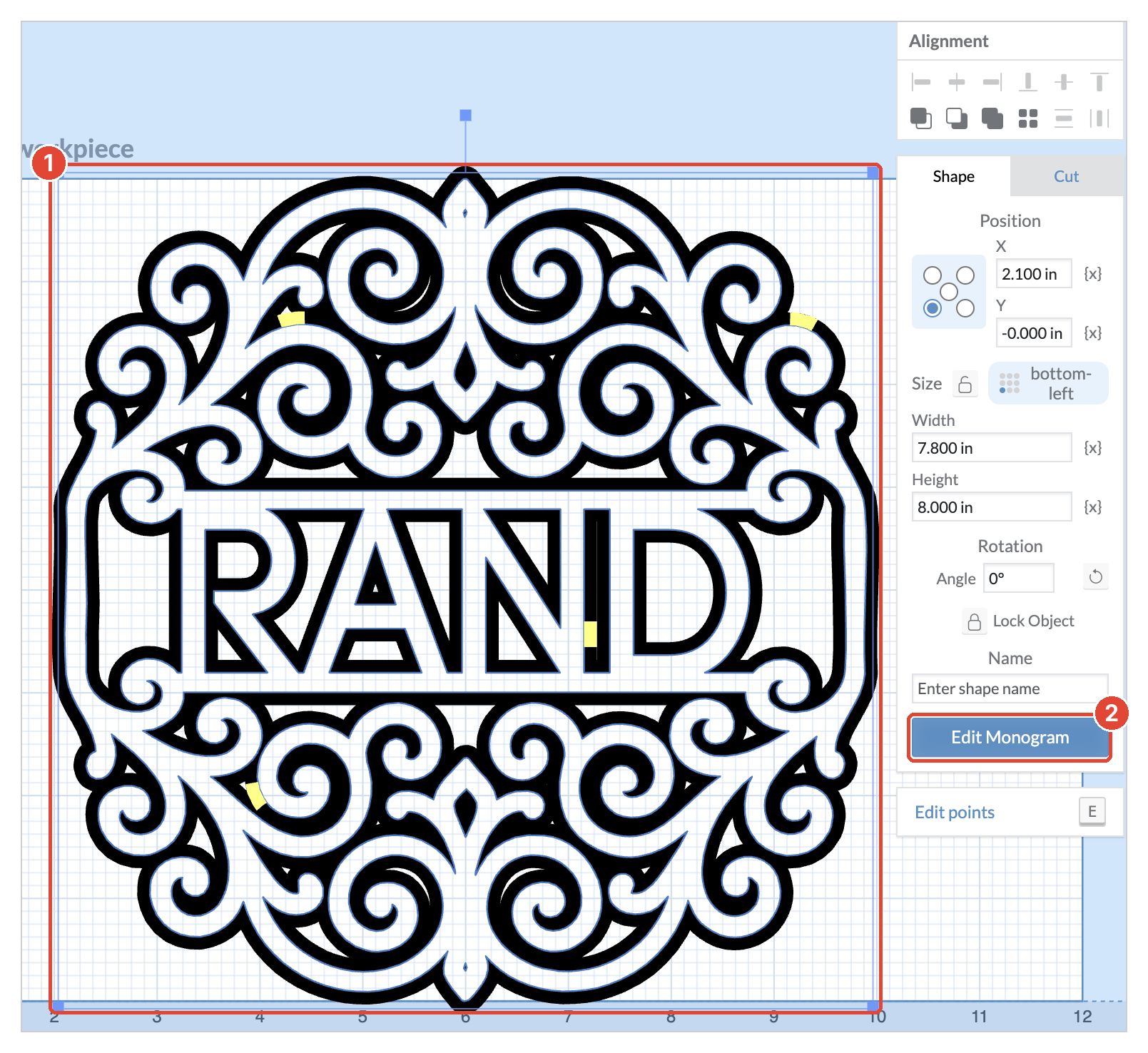The width and height of the screenshot is (1148, 1053).
Task: Select the bottom-right position anchor
Action: tap(965, 308)
